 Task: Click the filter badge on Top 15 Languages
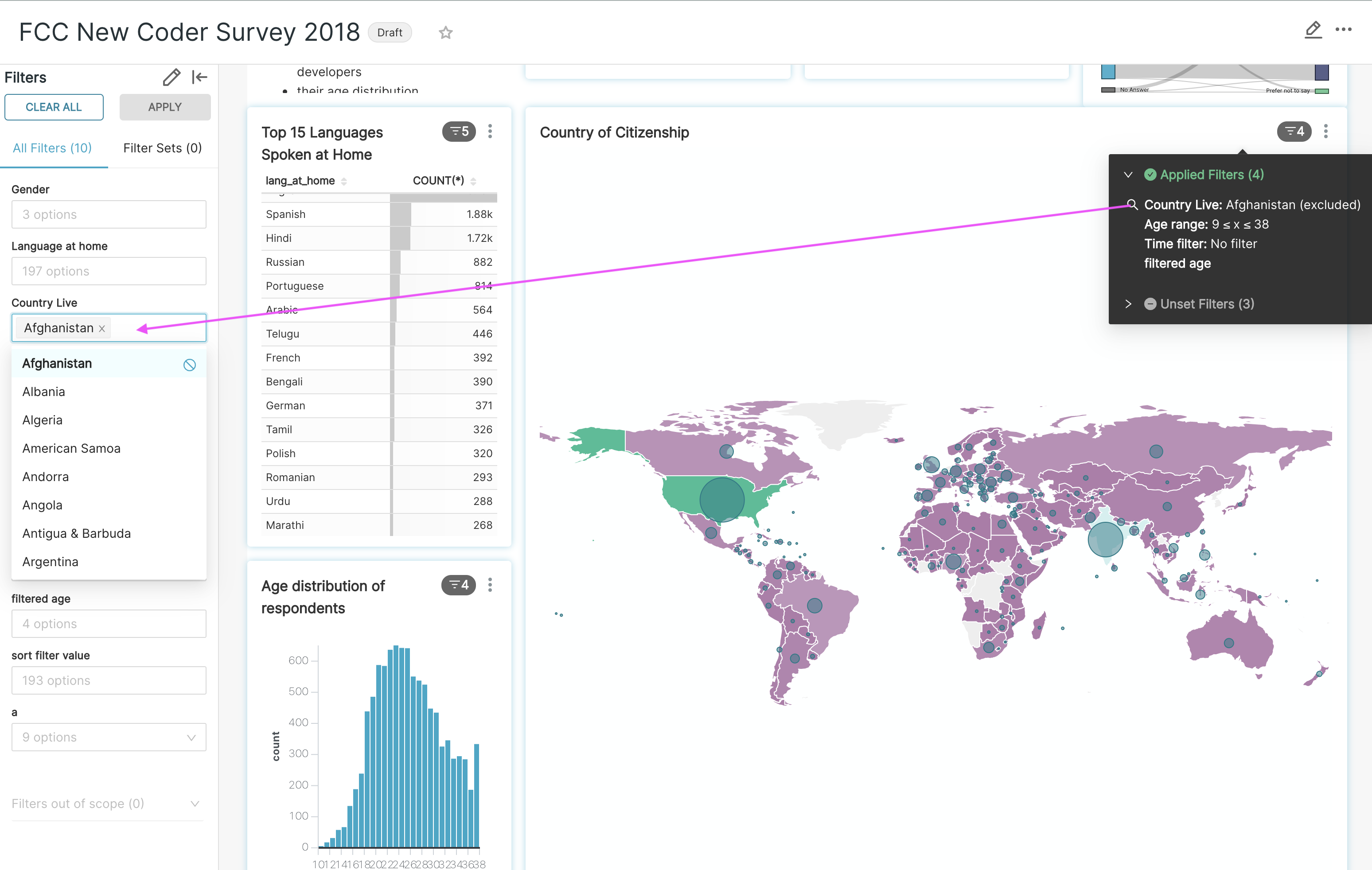[459, 132]
